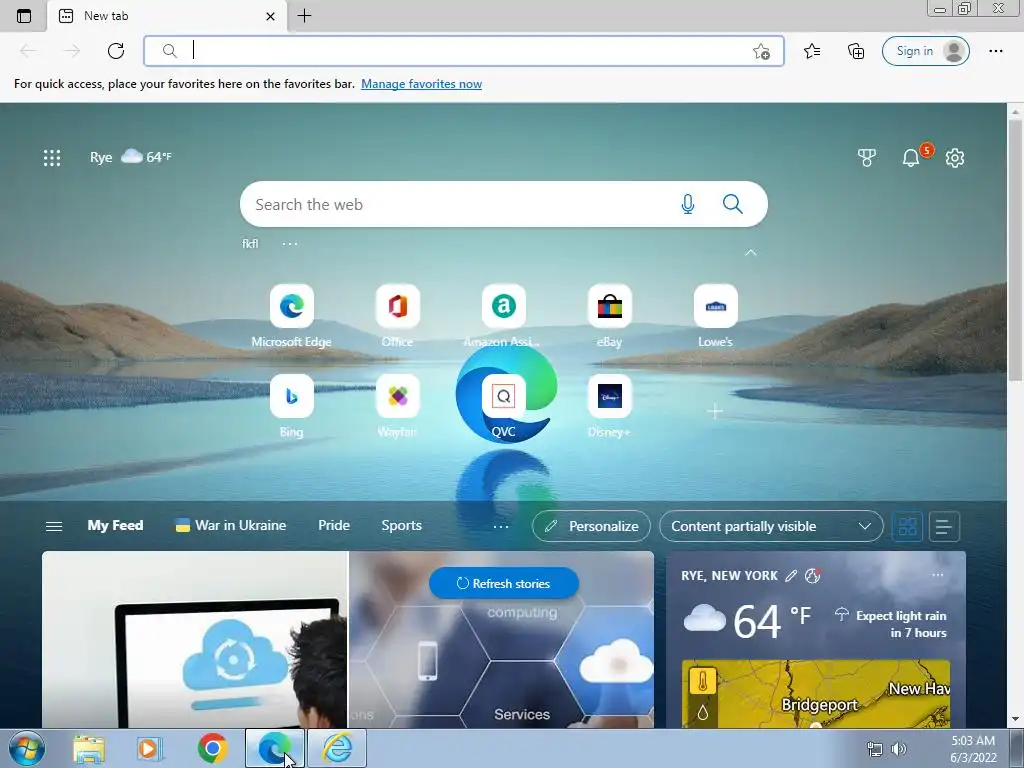The height and width of the screenshot is (768, 1024).
Task: Add this page to favorites star
Action: tap(761, 52)
